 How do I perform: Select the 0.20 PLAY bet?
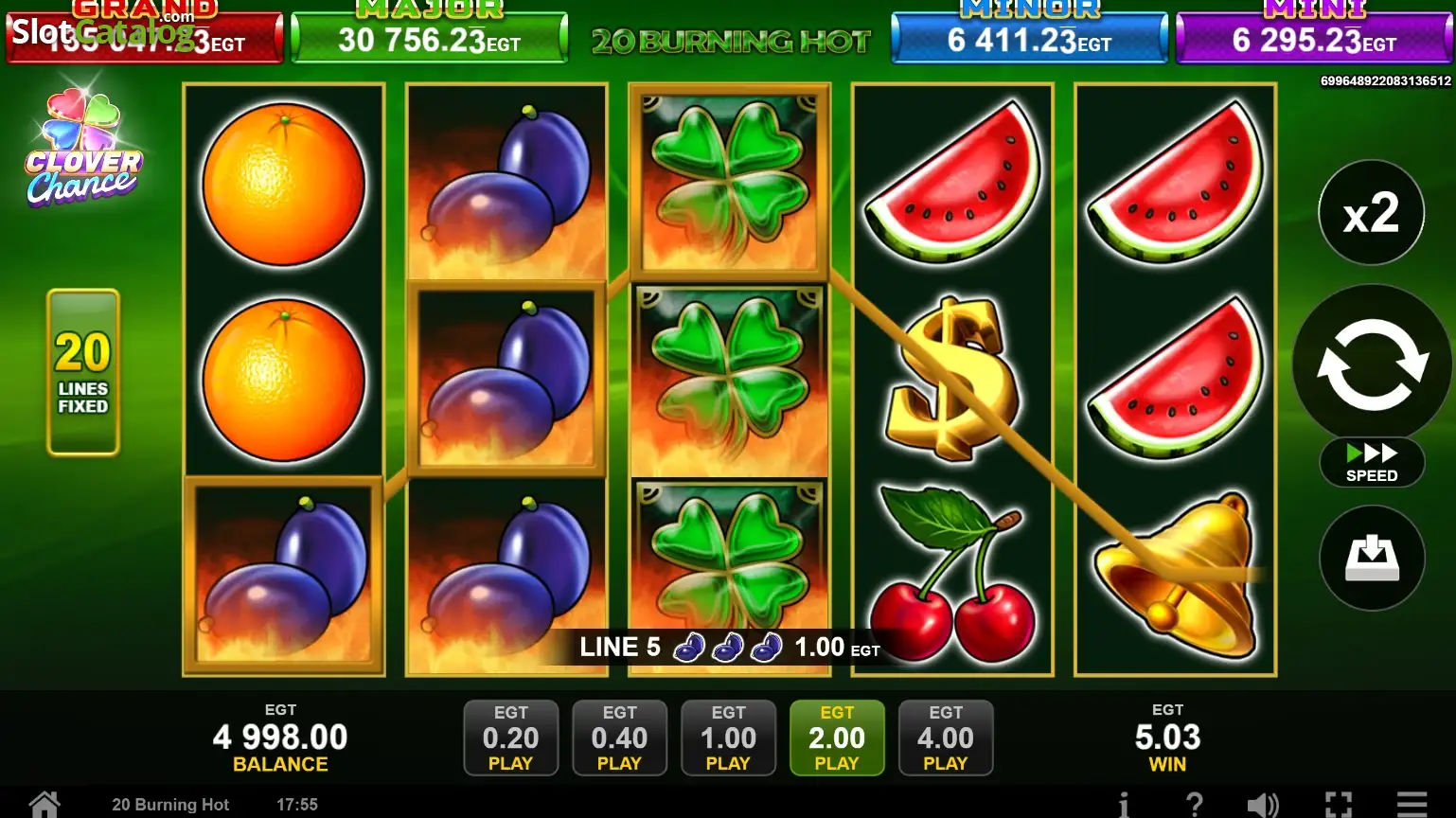(x=510, y=738)
